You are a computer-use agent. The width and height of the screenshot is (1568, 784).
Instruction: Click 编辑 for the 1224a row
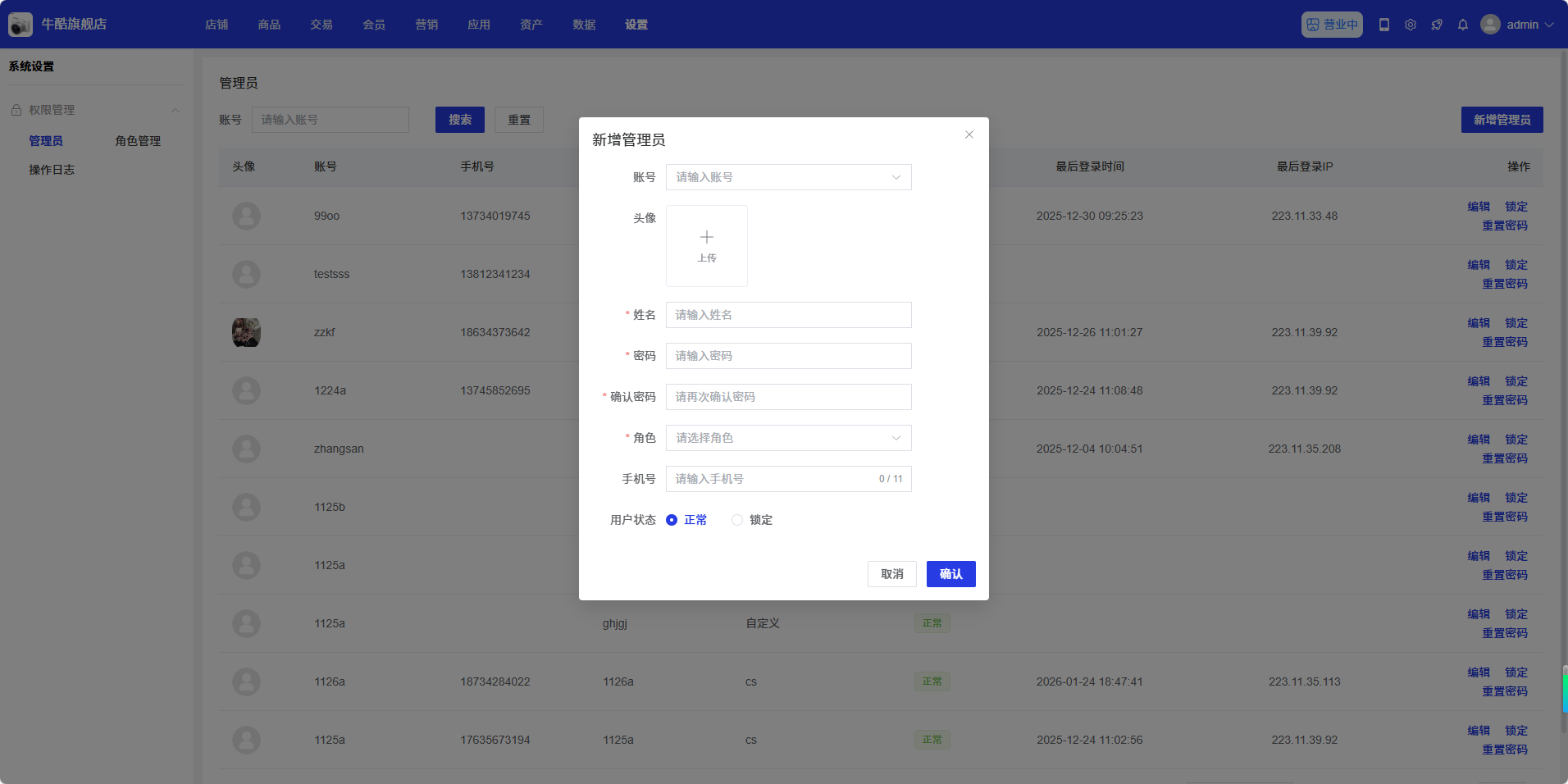(x=1479, y=381)
